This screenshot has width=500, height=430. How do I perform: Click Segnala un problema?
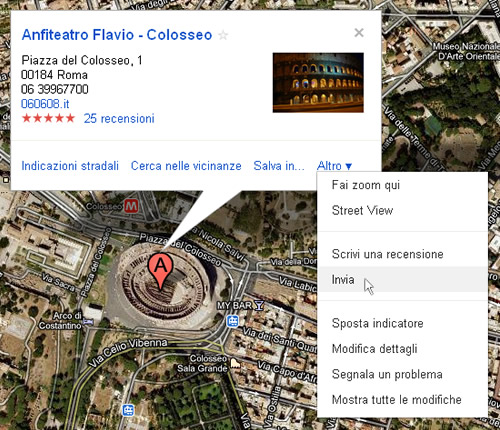click(387, 374)
